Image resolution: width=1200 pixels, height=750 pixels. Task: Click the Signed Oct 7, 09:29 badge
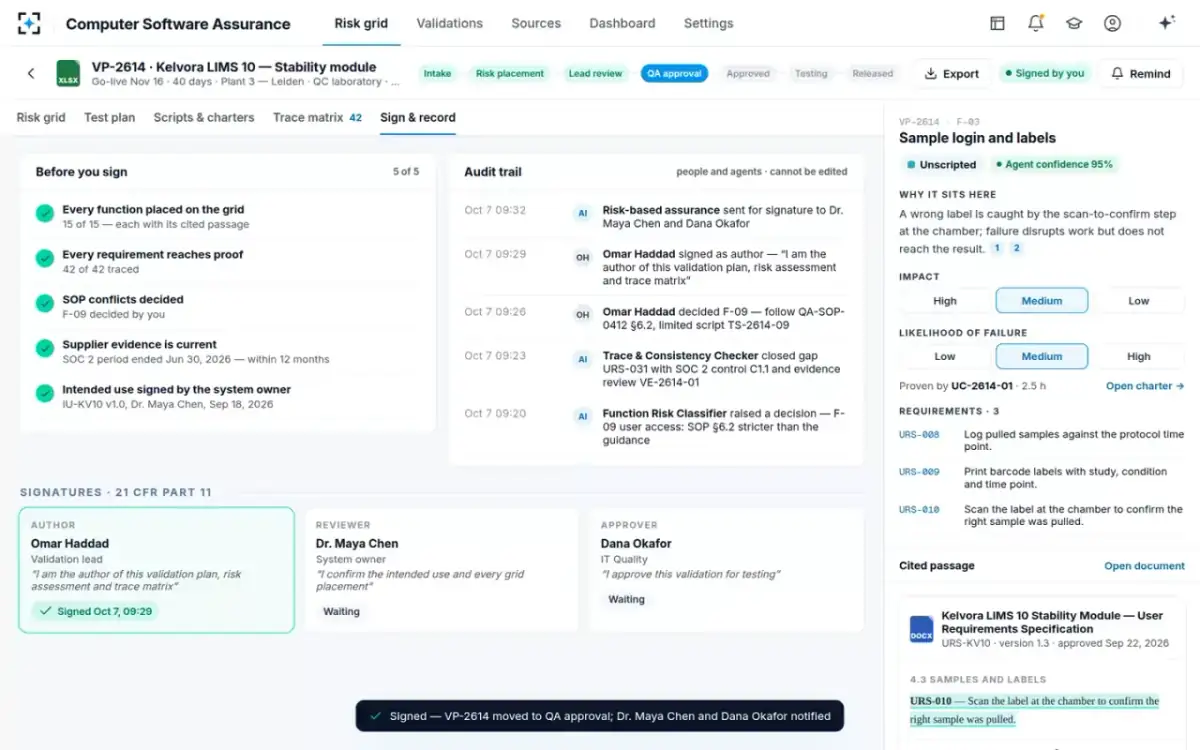[x=95, y=611]
